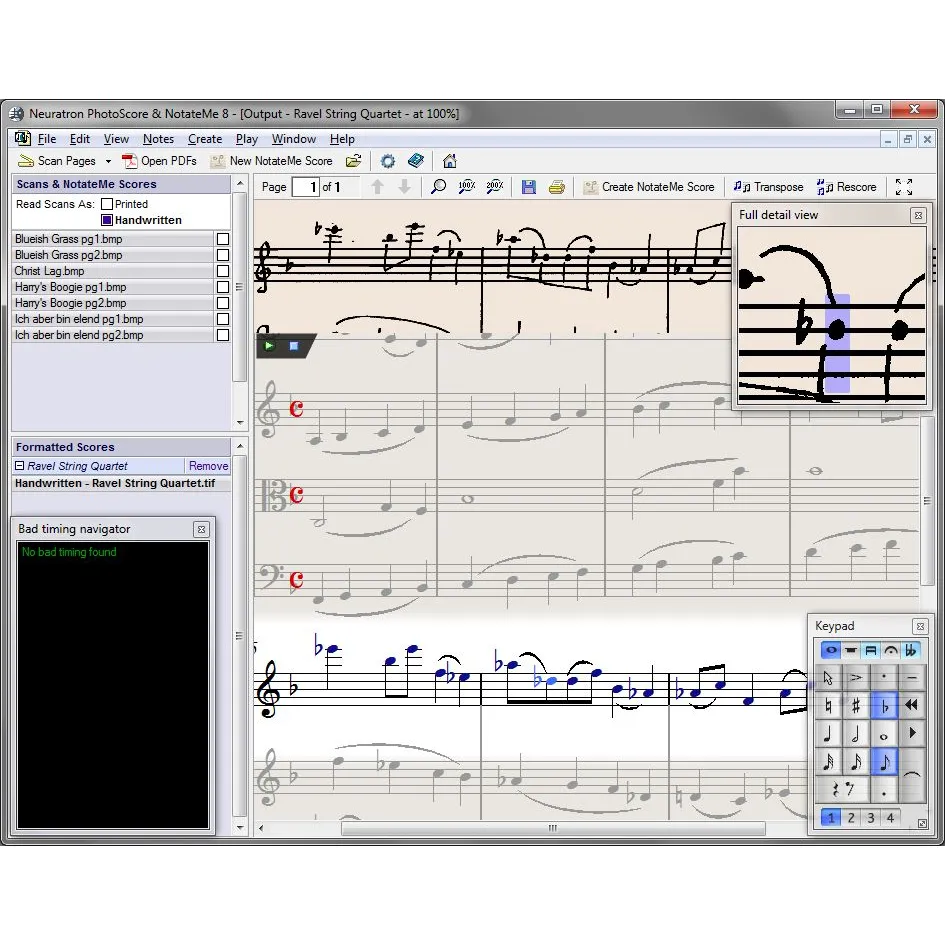Click the green play button above score
Screen dimensions: 945x945
click(269, 346)
